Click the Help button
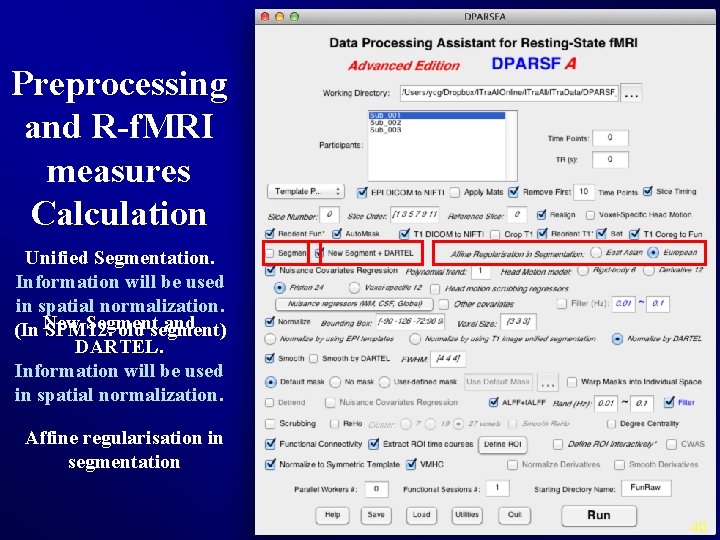The width and height of the screenshot is (720, 540). click(x=332, y=515)
